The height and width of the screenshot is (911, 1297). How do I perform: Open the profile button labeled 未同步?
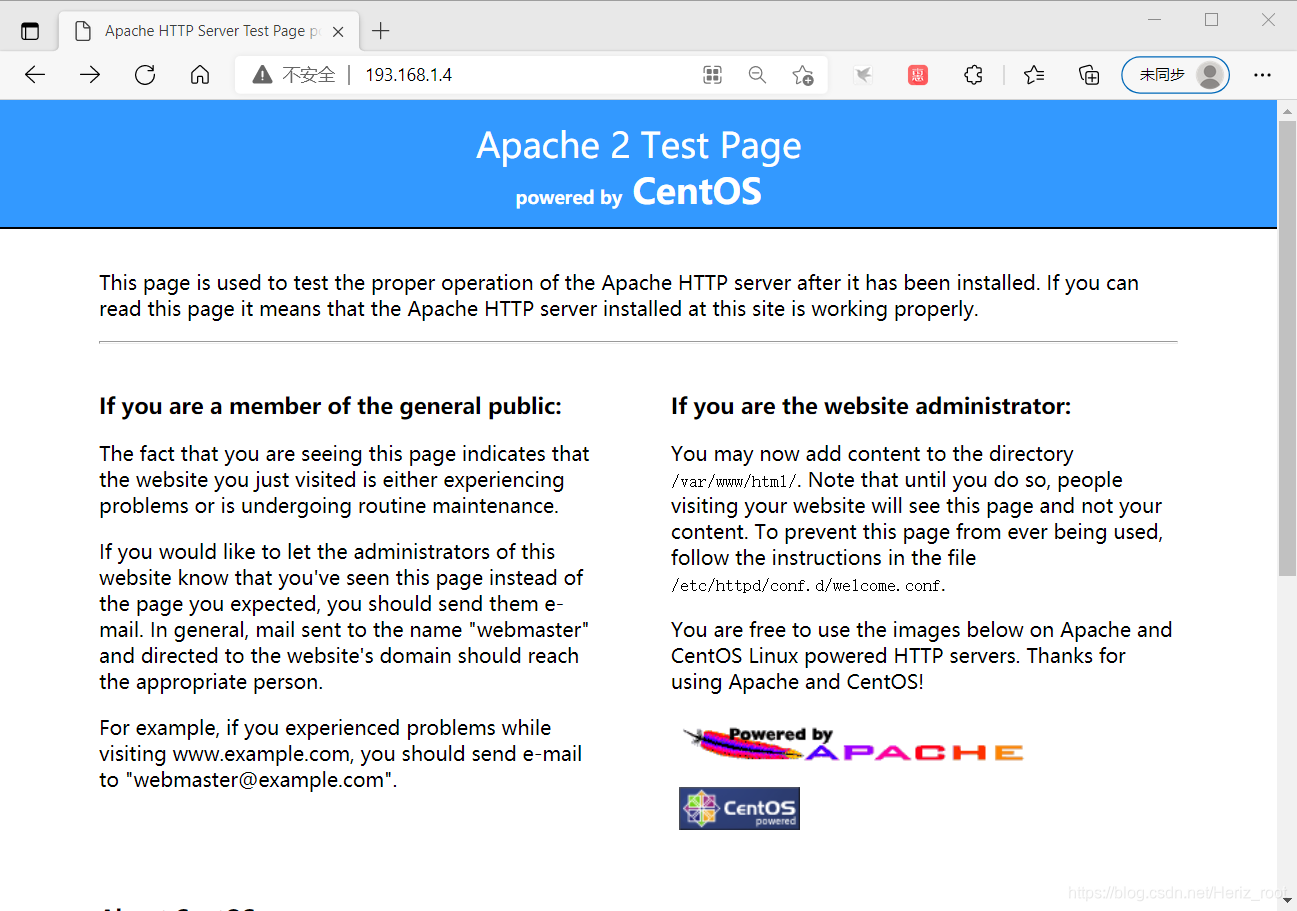[1176, 75]
